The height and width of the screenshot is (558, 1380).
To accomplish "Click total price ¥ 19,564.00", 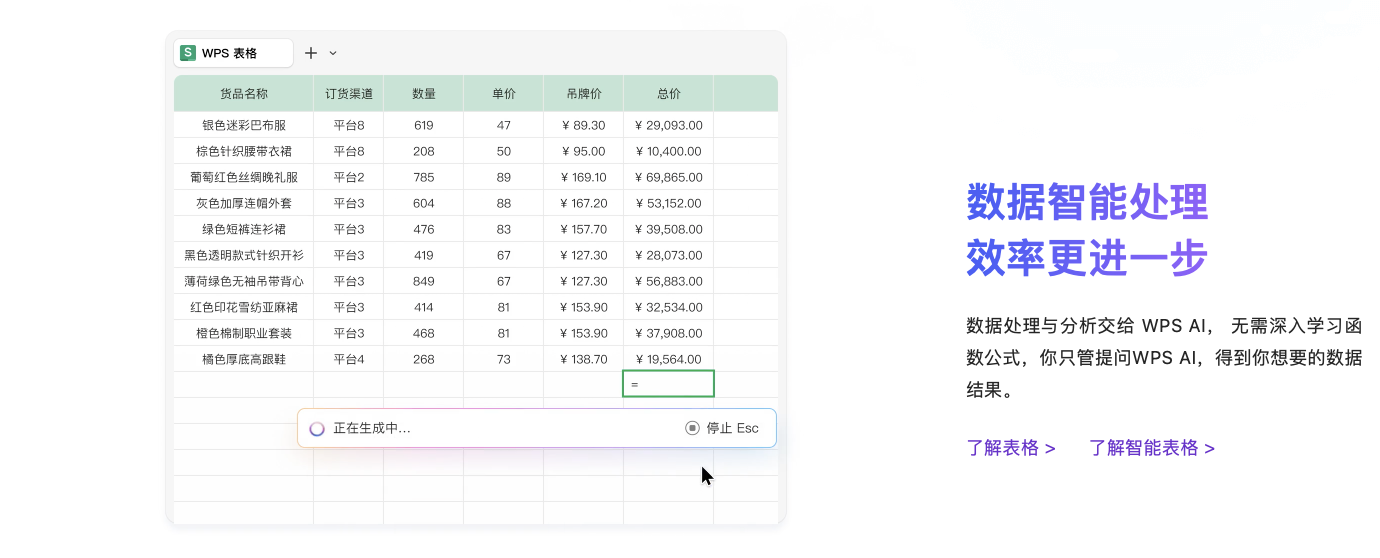I will [669, 359].
